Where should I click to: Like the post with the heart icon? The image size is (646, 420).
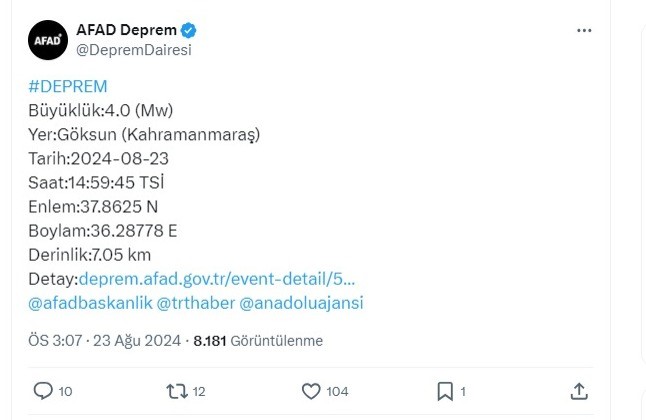click(310, 391)
